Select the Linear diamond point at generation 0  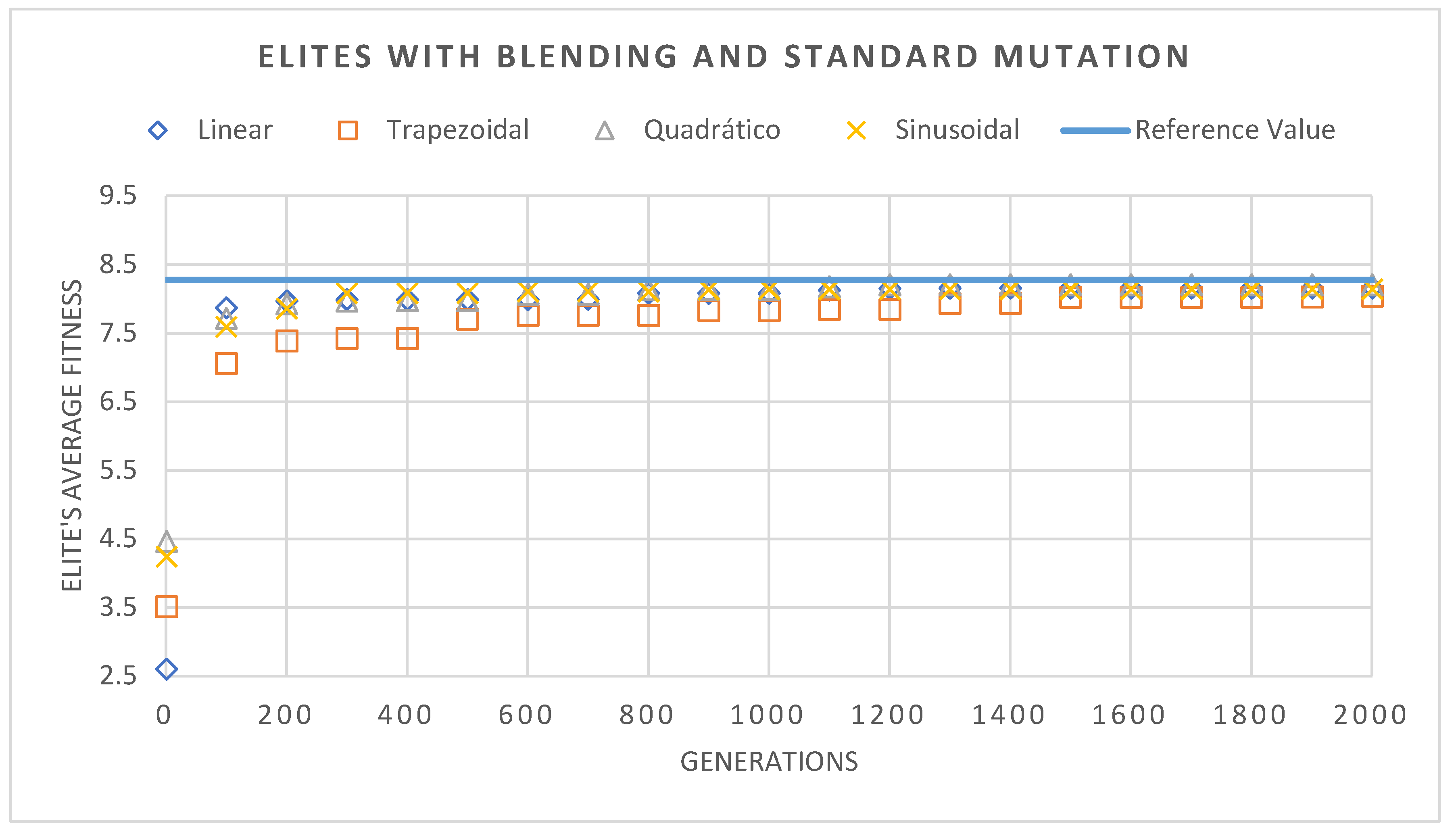tap(166, 669)
